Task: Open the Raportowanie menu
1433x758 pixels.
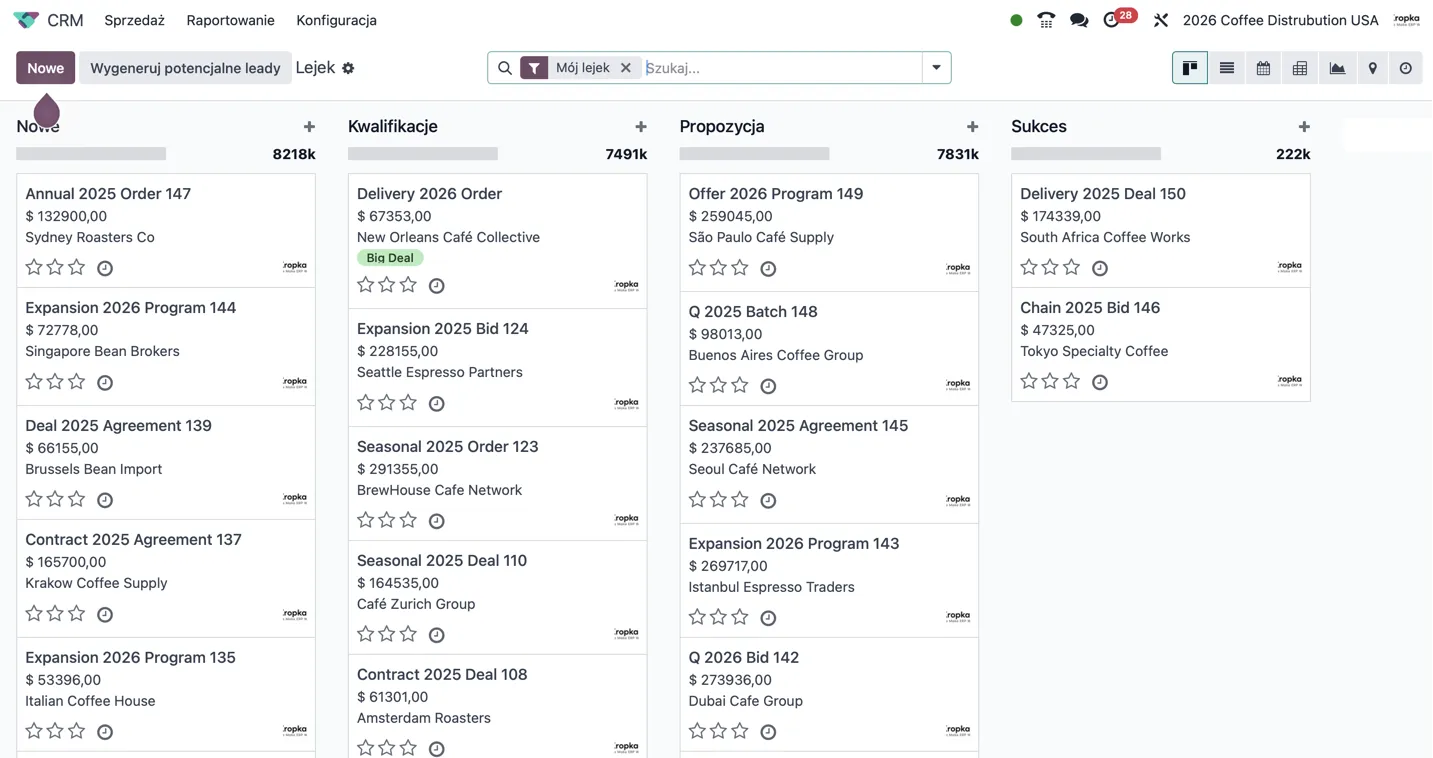Action: pyautogui.click(x=230, y=20)
